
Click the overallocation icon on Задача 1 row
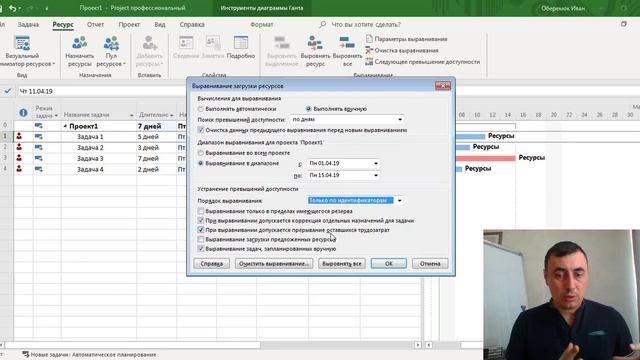pos(19,137)
